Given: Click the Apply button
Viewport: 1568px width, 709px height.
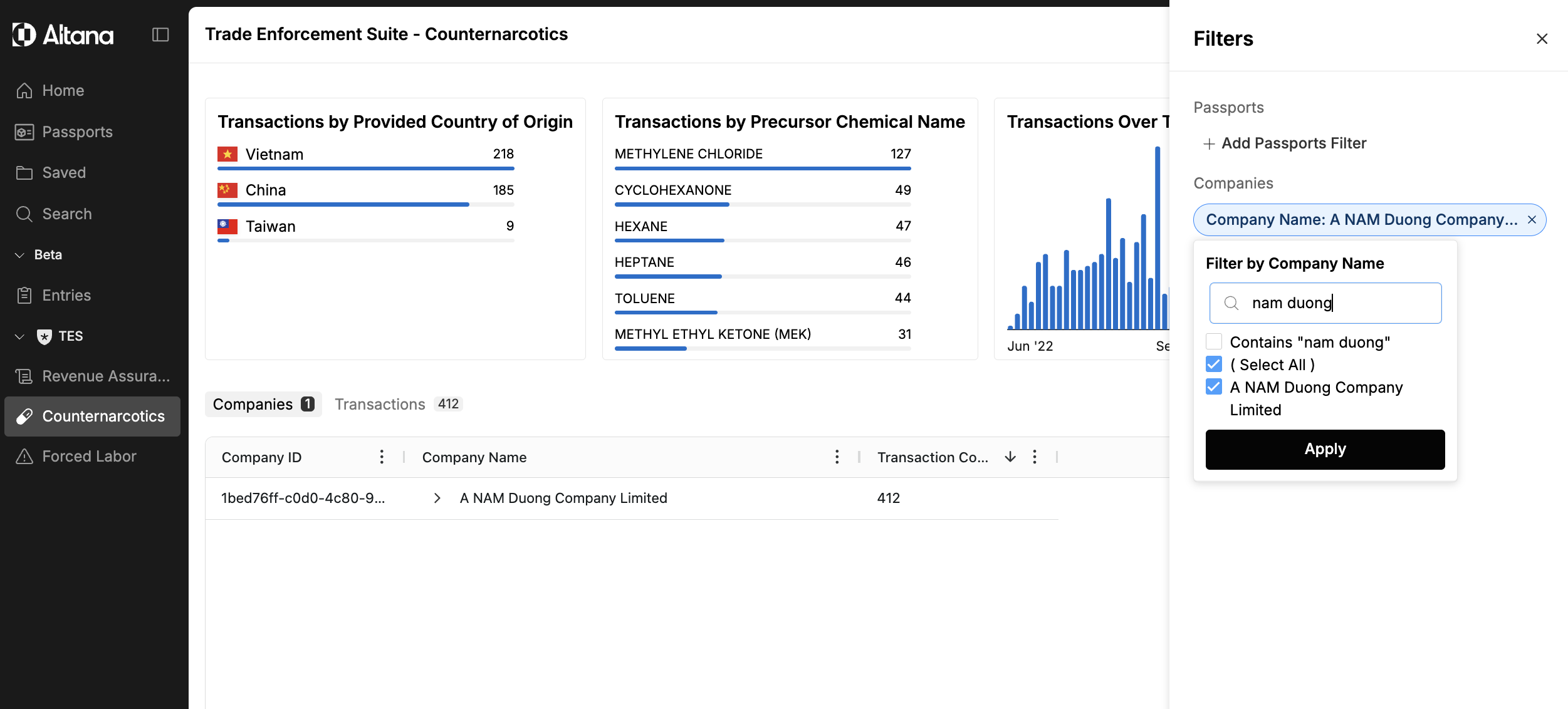Looking at the screenshot, I should (x=1325, y=450).
